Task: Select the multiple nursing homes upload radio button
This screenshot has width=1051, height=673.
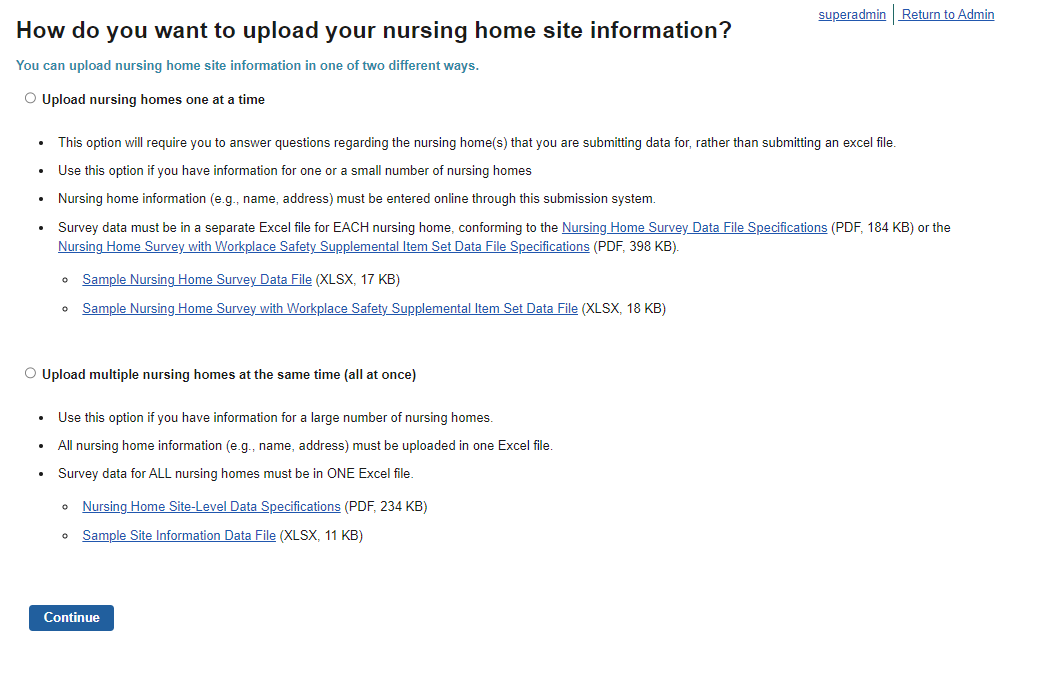Action: (x=30, y=374)
